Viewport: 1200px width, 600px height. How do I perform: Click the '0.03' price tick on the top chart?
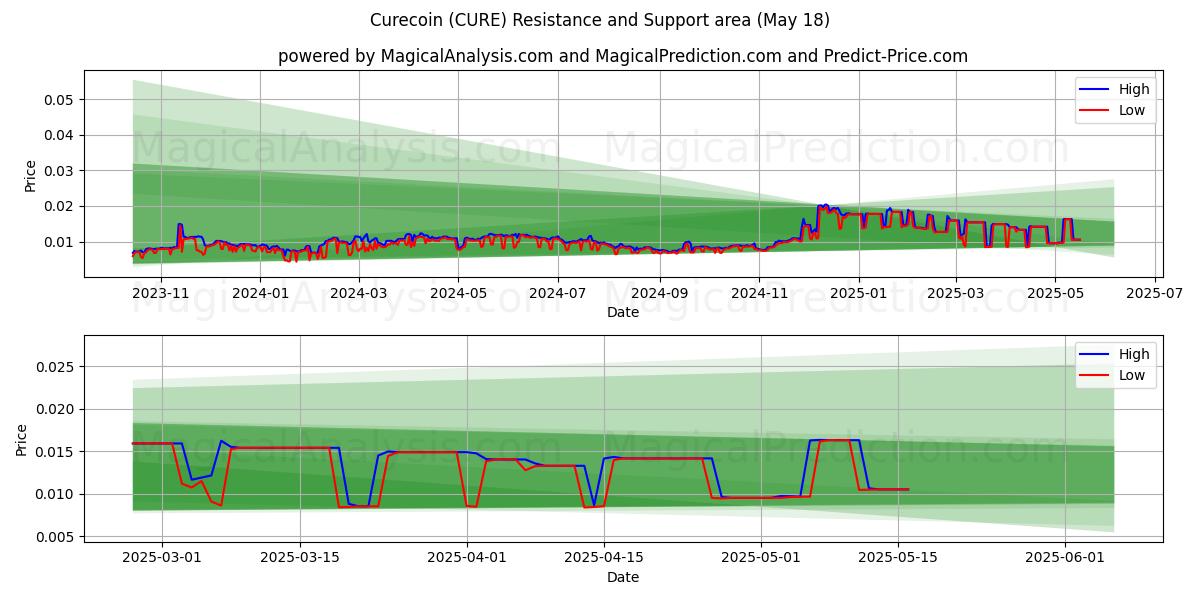(x=60, y=171)
